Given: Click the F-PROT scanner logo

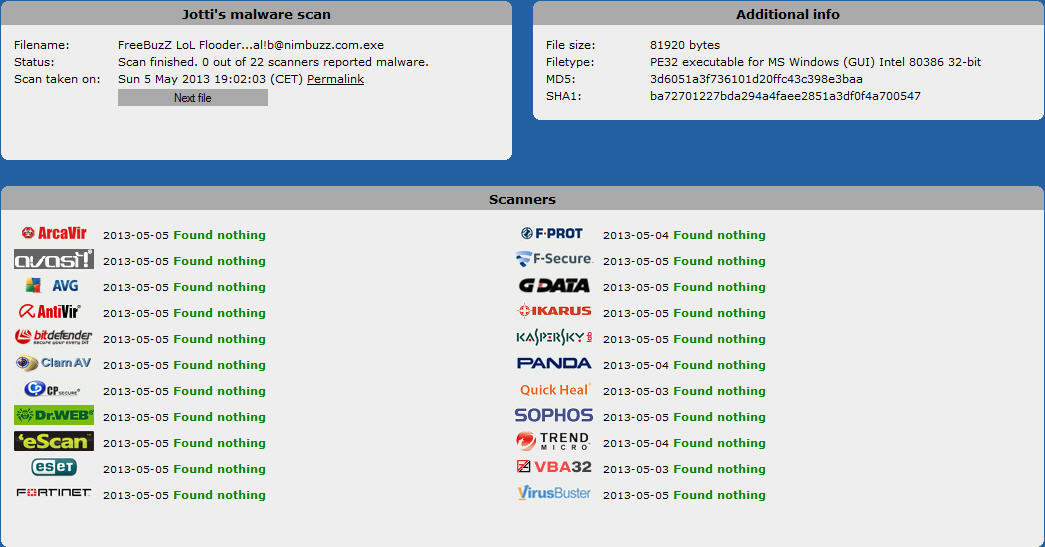Looking at the screenshot, I should pos(552,233).
